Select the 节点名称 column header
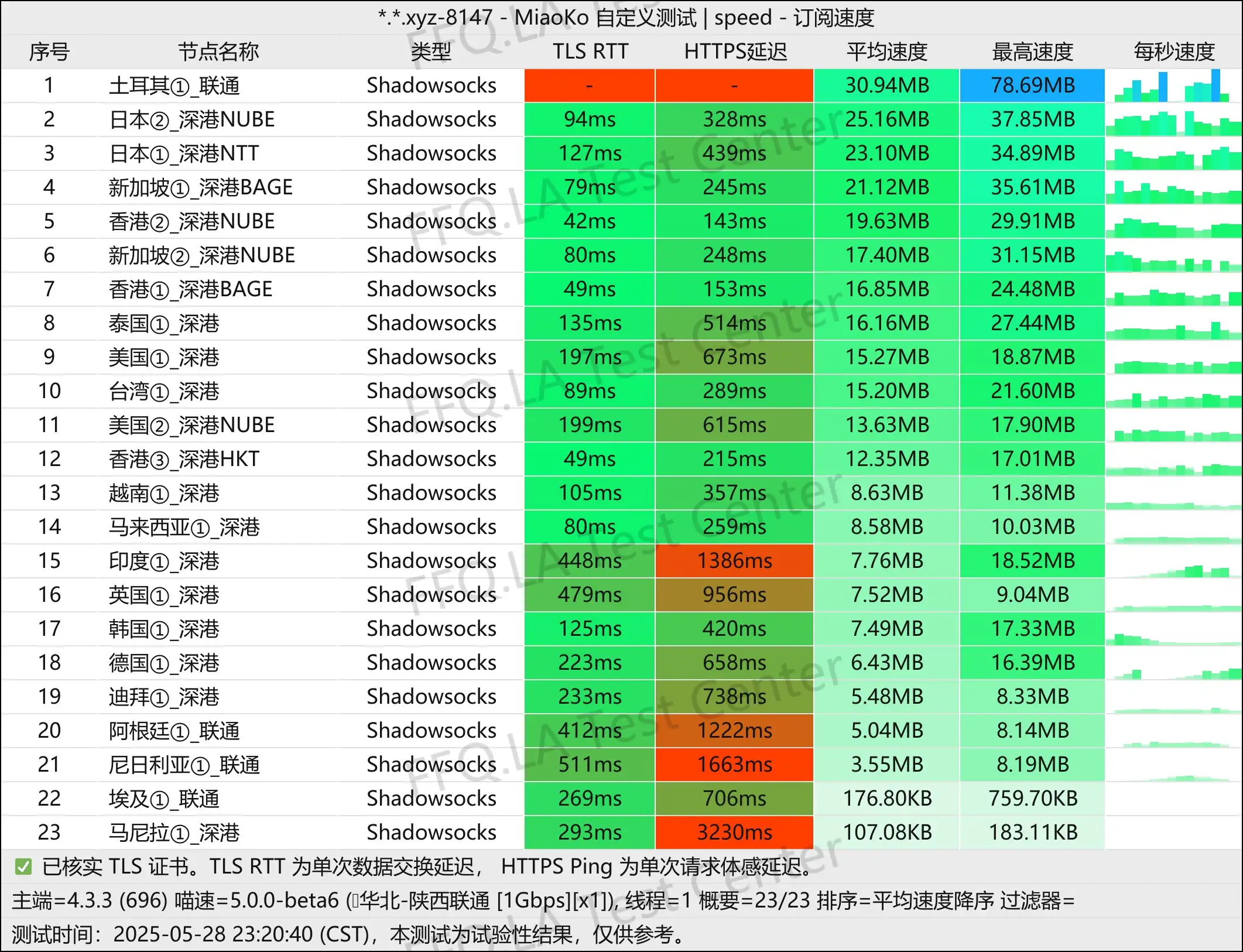The image size is (1243, 952). pos(218,52)
